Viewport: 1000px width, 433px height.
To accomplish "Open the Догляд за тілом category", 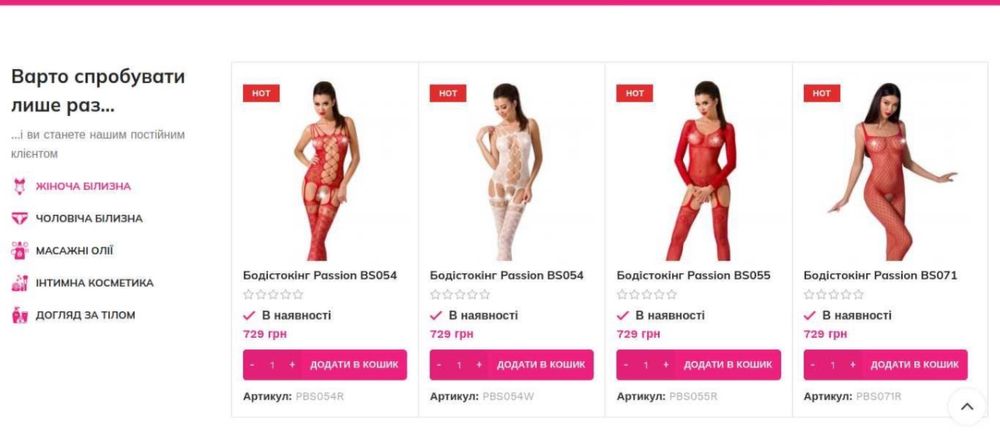I will click(x=85, y=315).
